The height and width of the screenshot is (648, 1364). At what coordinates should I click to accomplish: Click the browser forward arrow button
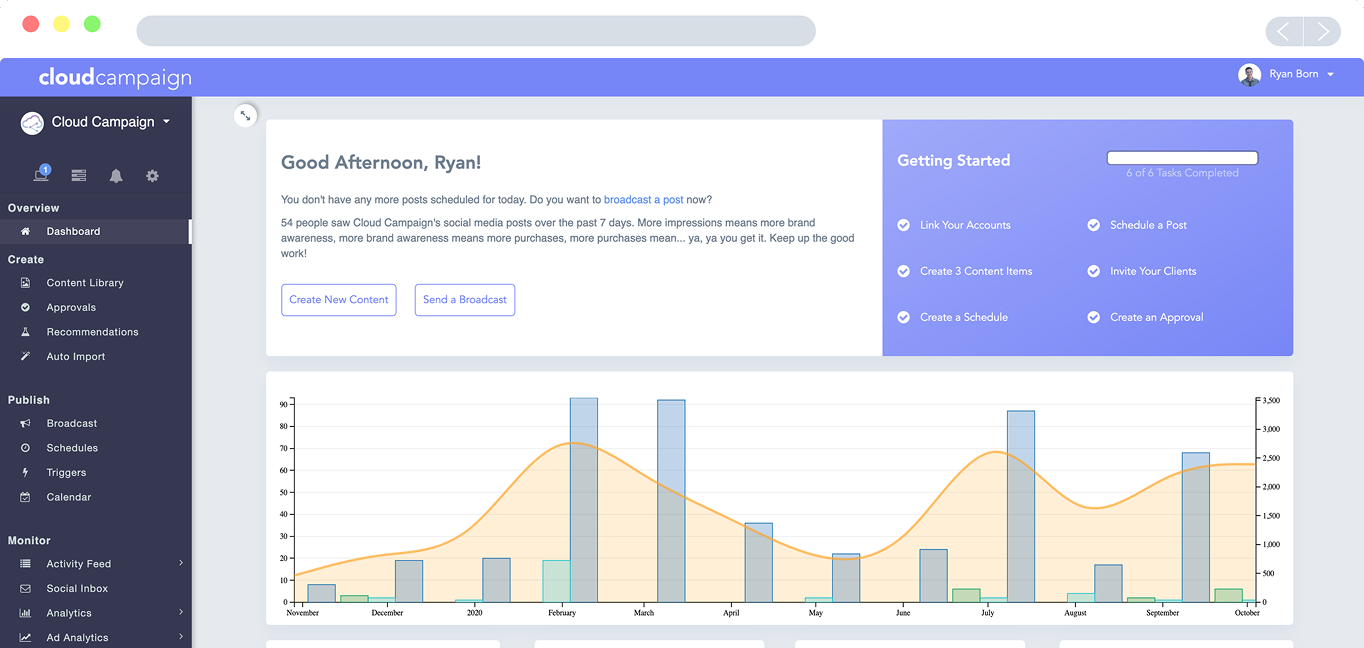(x=1322, y=32)
